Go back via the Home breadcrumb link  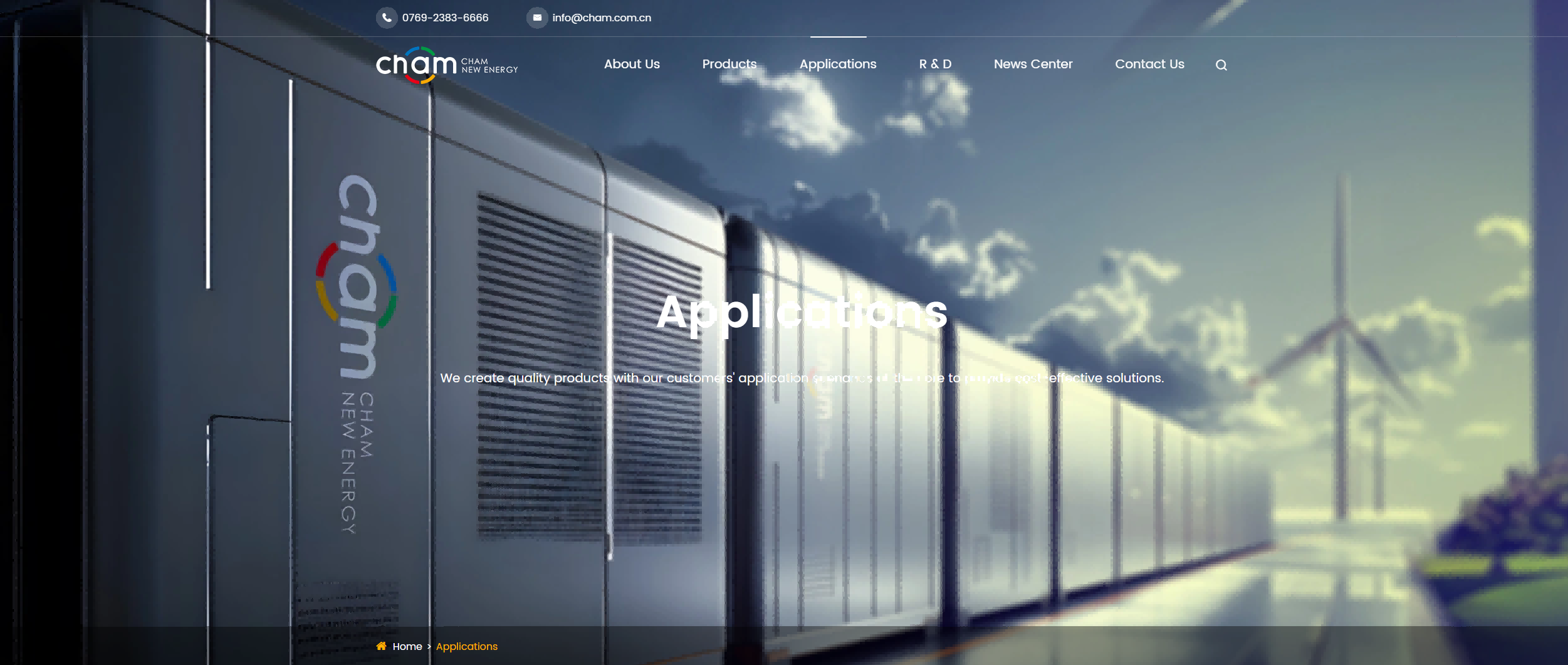click(407, 646)
